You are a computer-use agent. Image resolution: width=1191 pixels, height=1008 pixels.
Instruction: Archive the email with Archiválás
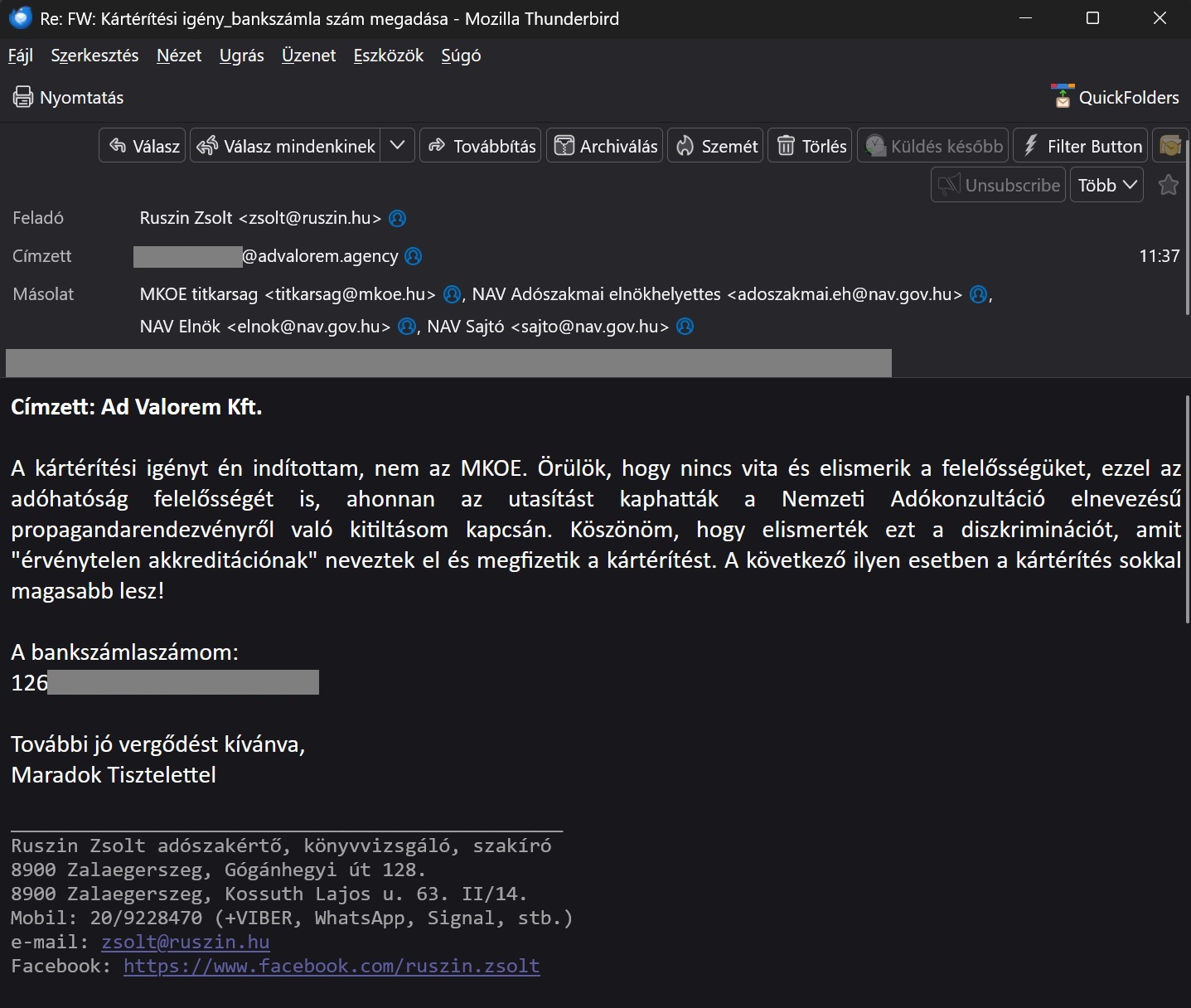606,146
